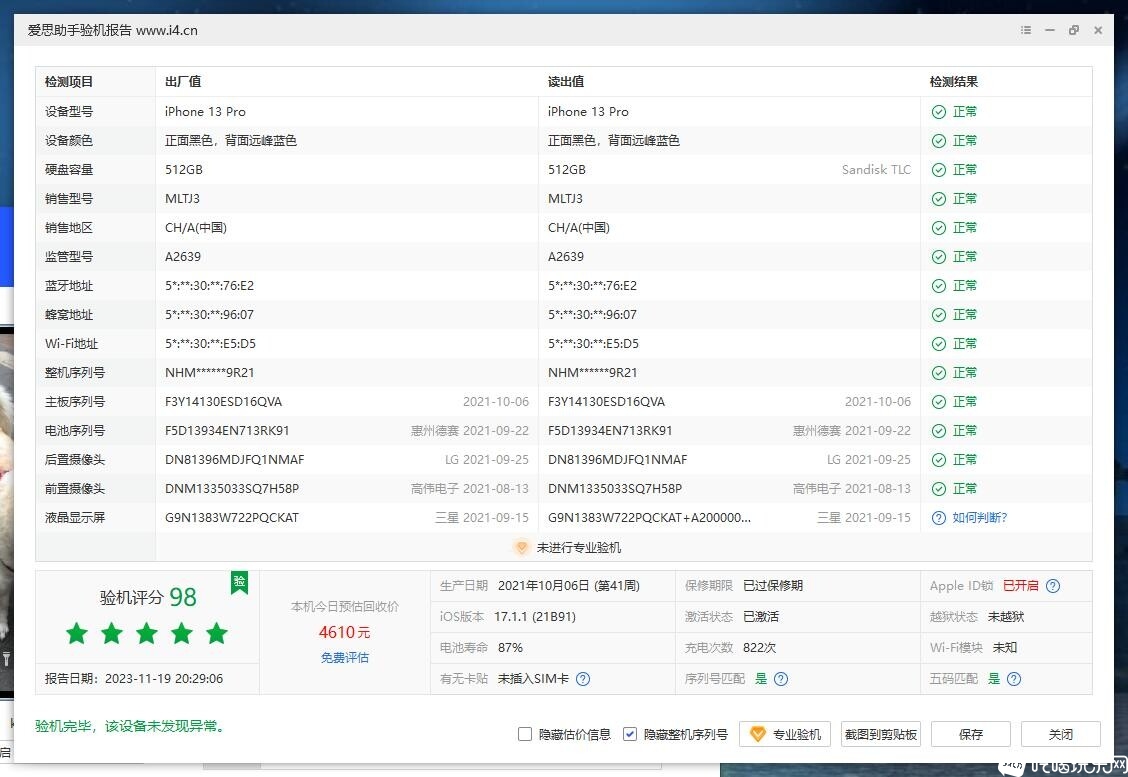Click the Apple ID锁 已开启 status
1128x777 pixels.
click(x=1020, y=586)
